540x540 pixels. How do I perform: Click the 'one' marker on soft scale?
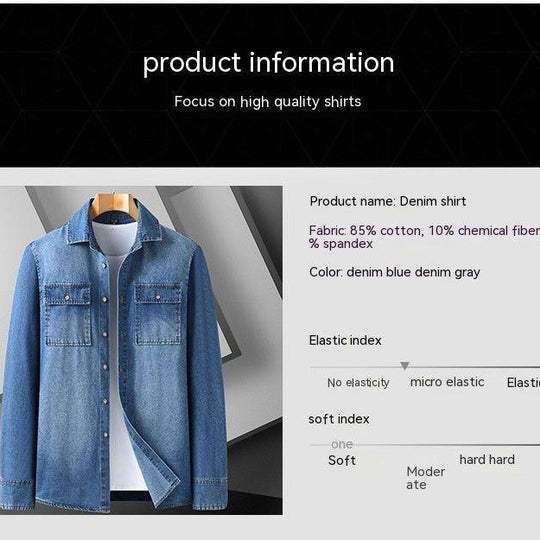[x=342, y=445]
